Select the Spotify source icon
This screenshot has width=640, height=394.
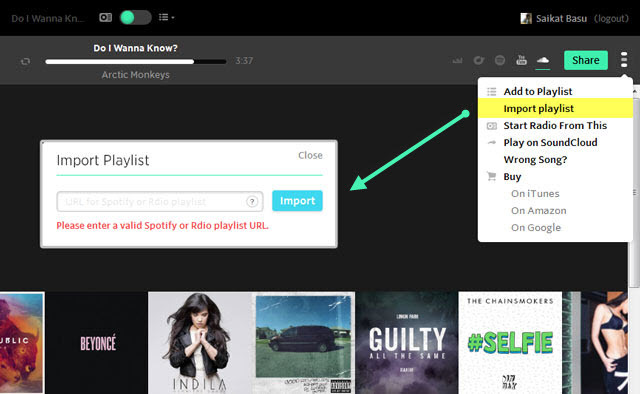click(x=500, y=60)
